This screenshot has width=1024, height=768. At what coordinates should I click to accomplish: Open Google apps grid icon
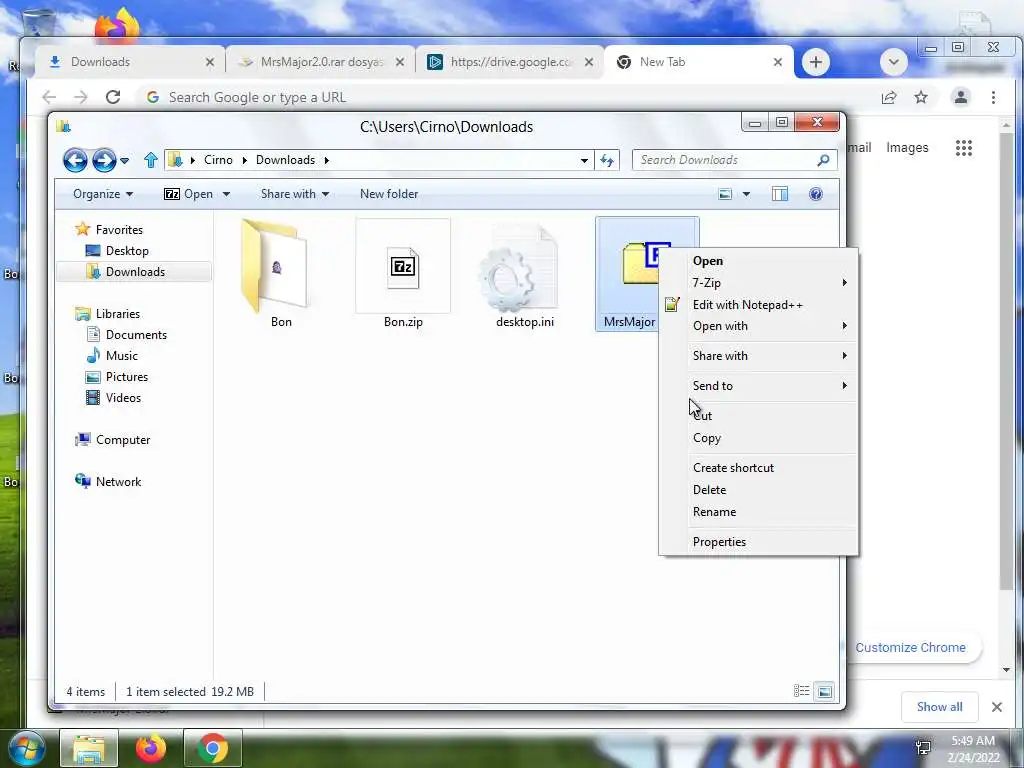[964, 148]
